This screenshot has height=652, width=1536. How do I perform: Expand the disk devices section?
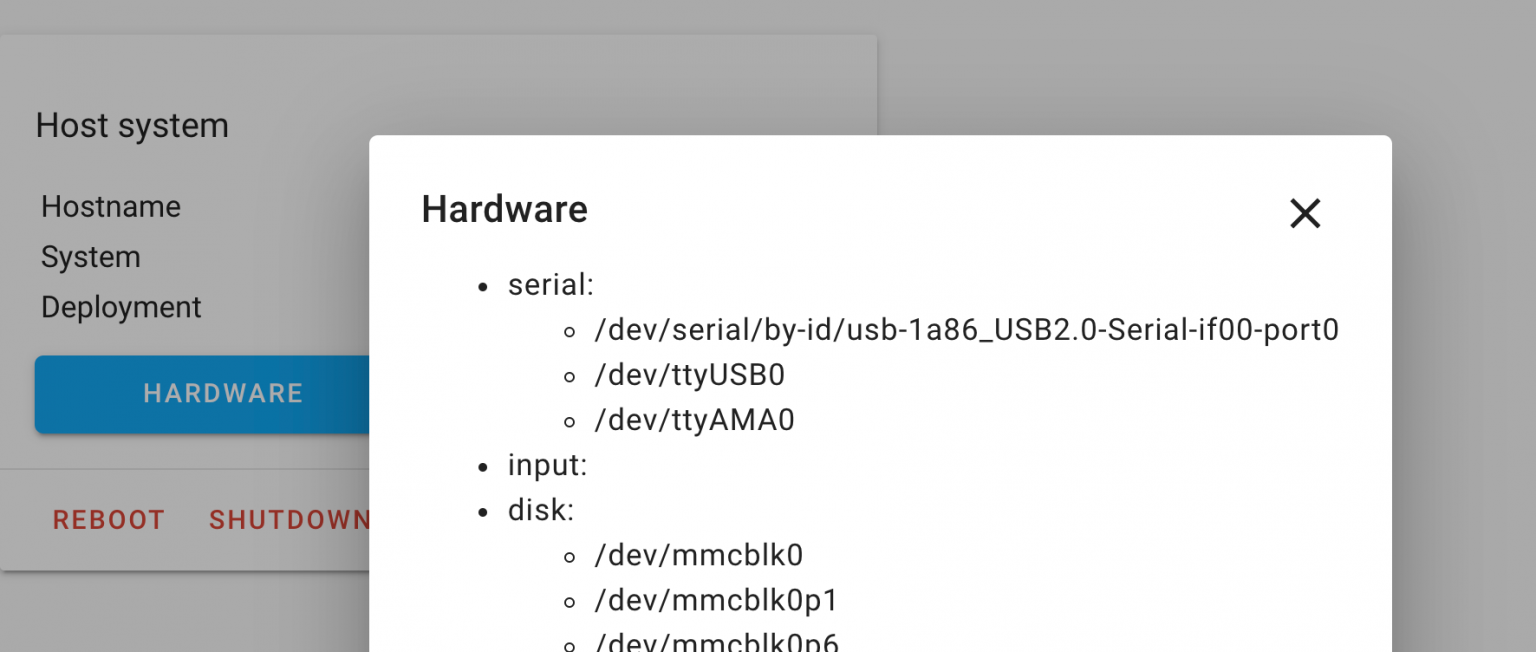pyautogui.click(x=541, y=510)
